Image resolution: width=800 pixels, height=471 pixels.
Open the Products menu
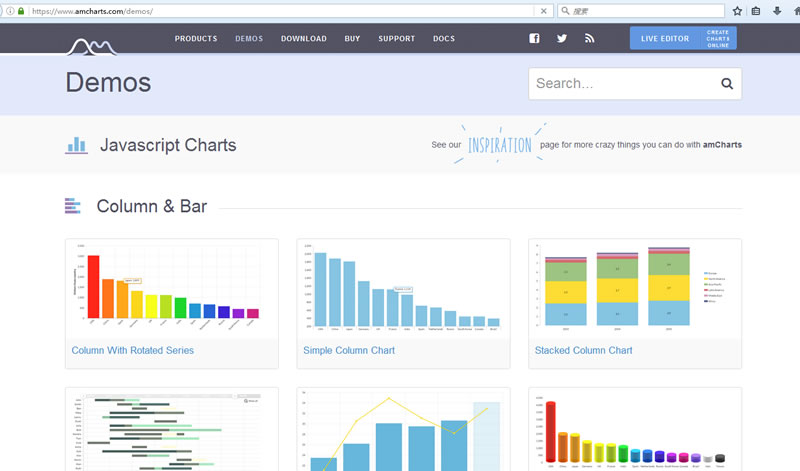coord(196,39)
